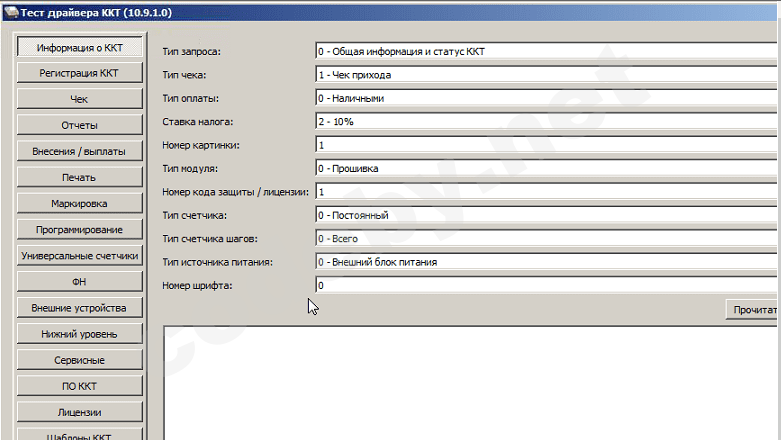Screen dimensions: 781x440
Task: Open the Тип счетчика шагов combo box
Action: pos(547,238)
